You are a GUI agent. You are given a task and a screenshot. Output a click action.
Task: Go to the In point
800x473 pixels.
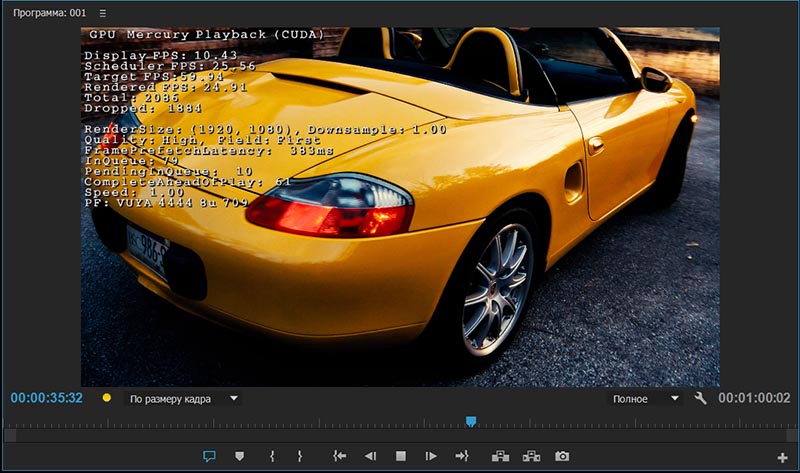click(x=339, y=456)
